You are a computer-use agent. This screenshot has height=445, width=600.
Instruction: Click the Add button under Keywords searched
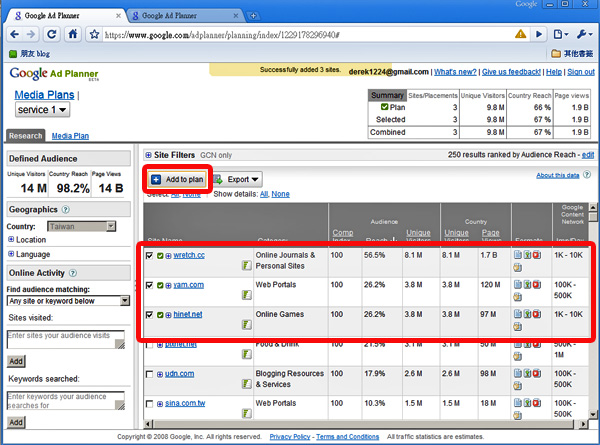click(x=16, y=422)
